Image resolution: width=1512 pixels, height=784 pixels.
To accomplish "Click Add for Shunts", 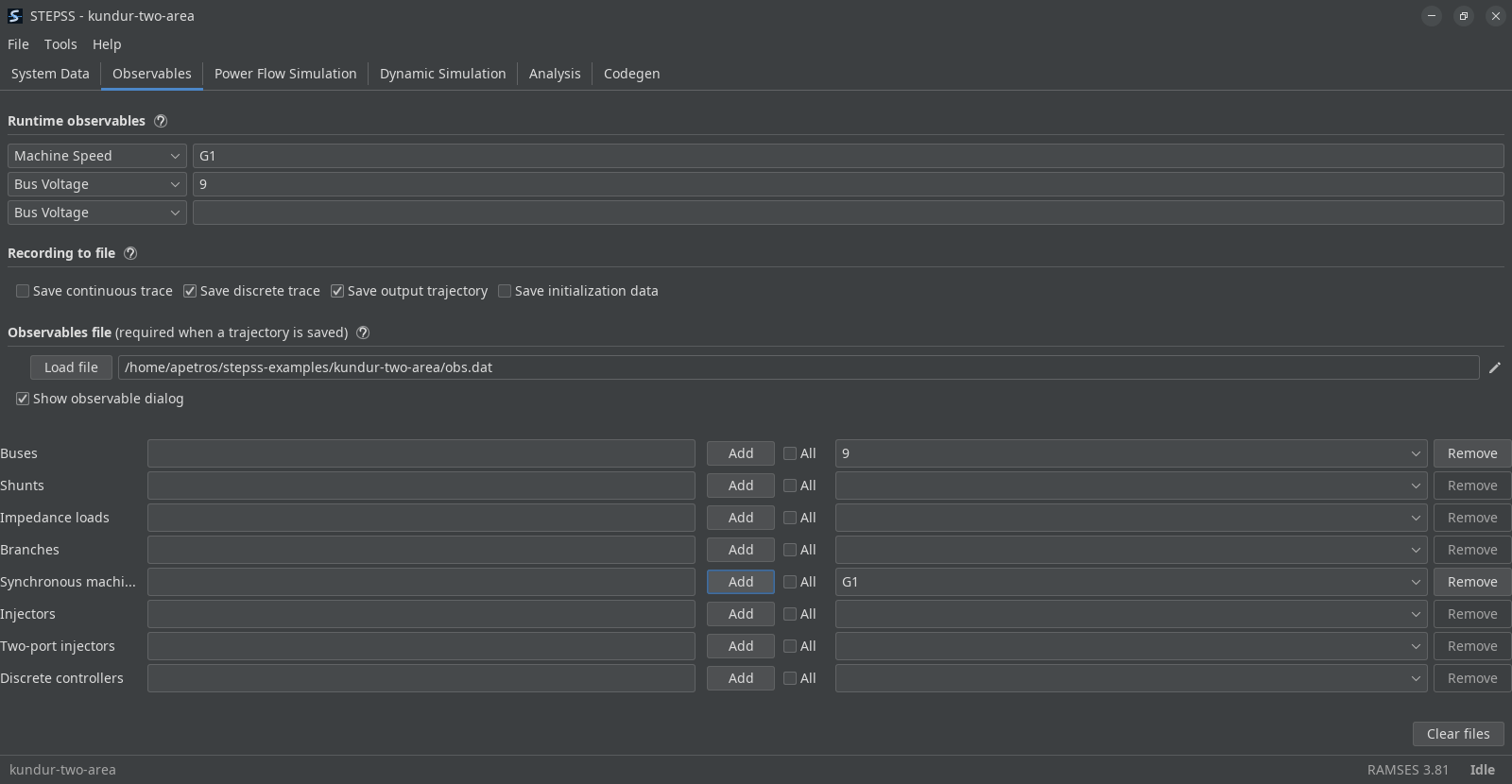I will 741,486.
